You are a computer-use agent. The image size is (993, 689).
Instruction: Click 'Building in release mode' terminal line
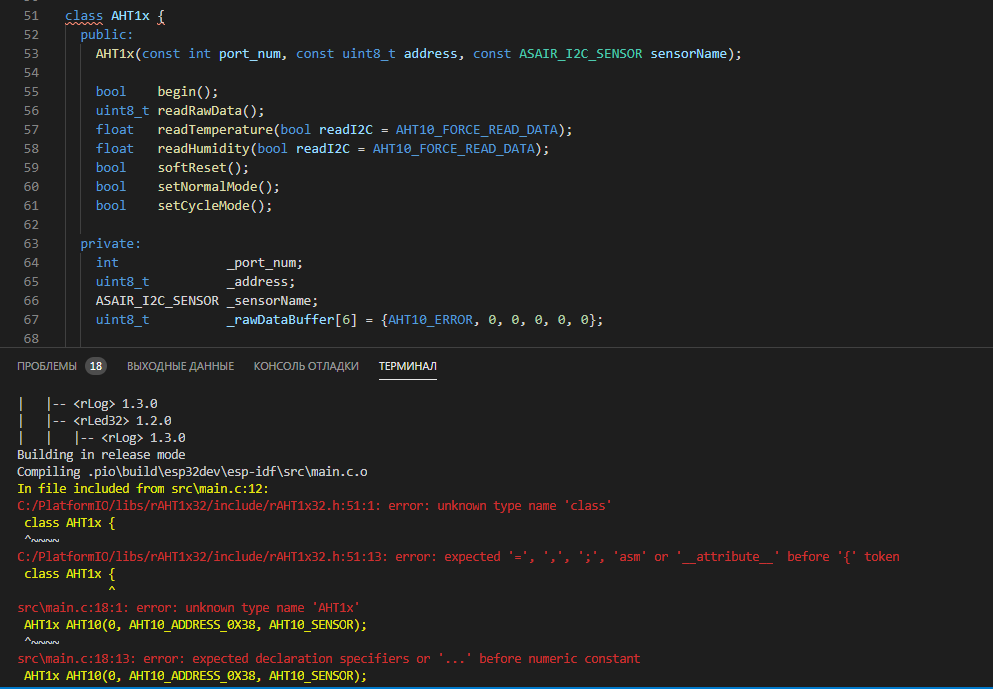(101, 455)
